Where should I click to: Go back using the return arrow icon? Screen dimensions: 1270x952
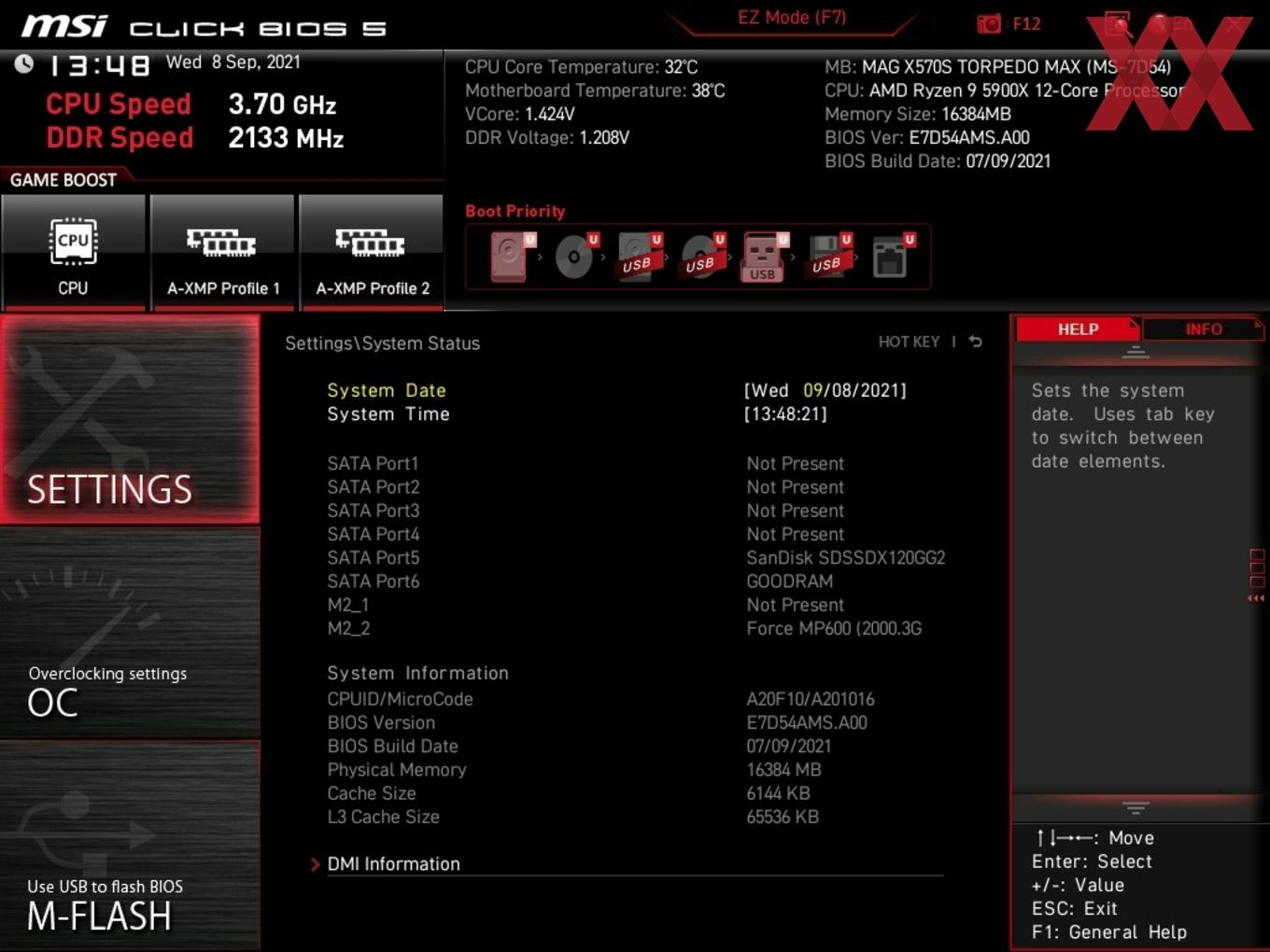pyautogui.click(x=975, y=342)
